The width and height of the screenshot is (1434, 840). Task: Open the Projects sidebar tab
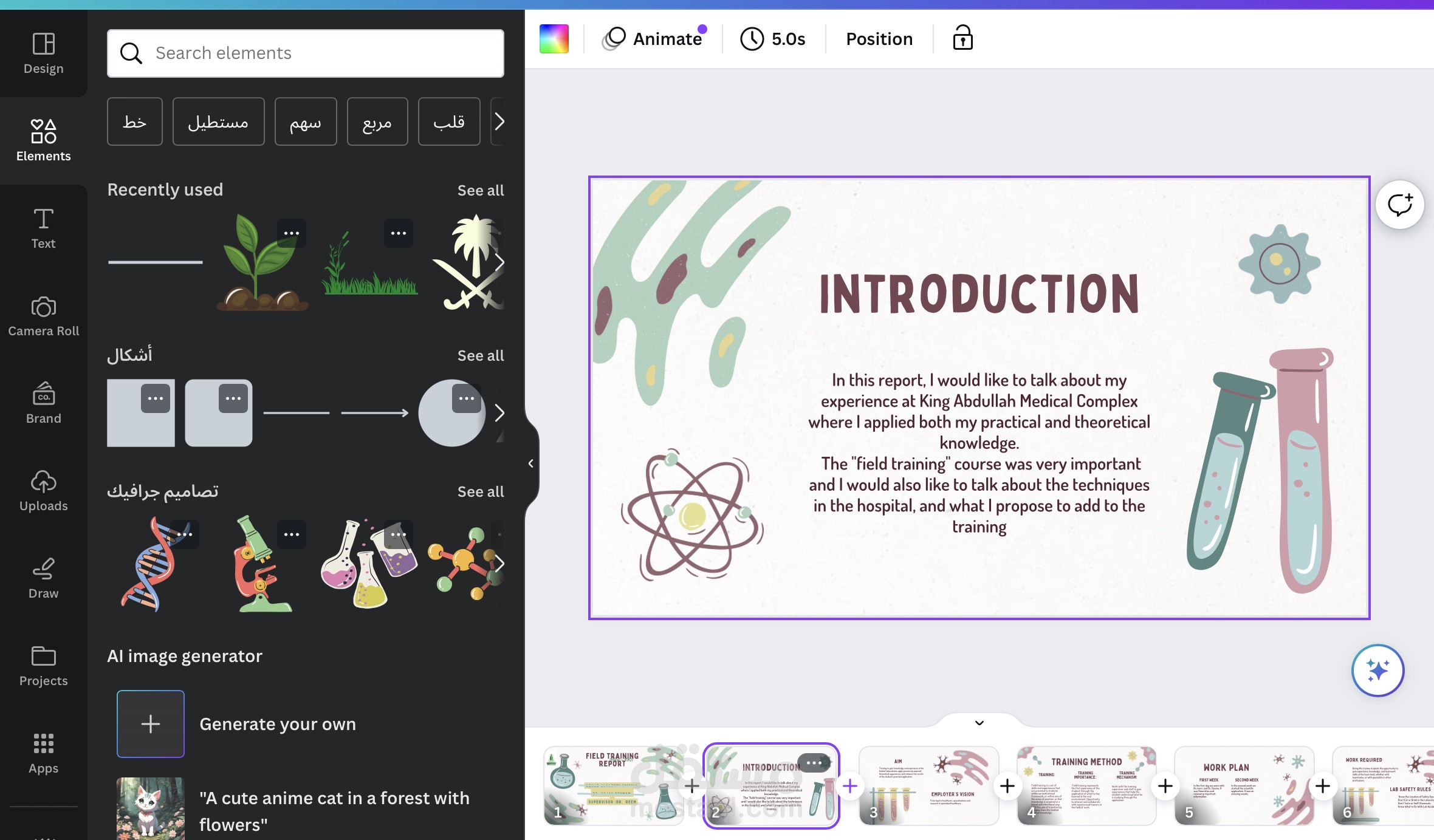point(43,666)
